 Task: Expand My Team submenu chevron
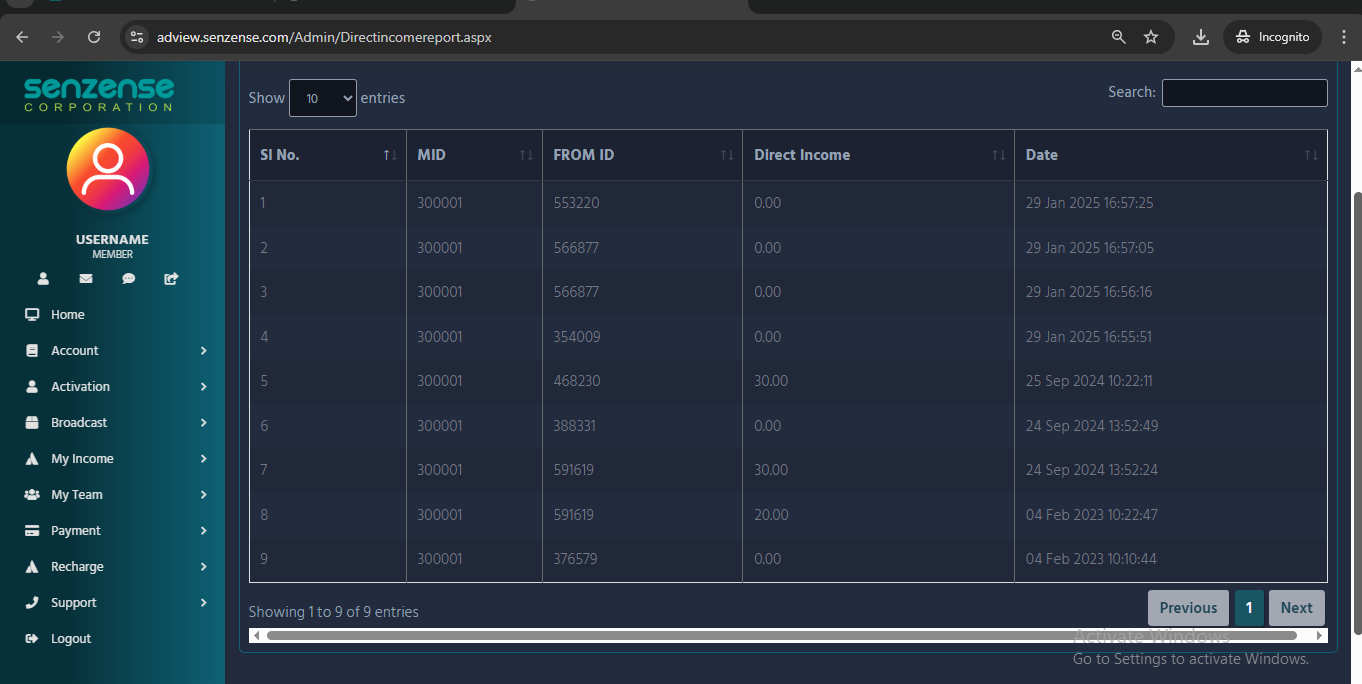point(203,494)
